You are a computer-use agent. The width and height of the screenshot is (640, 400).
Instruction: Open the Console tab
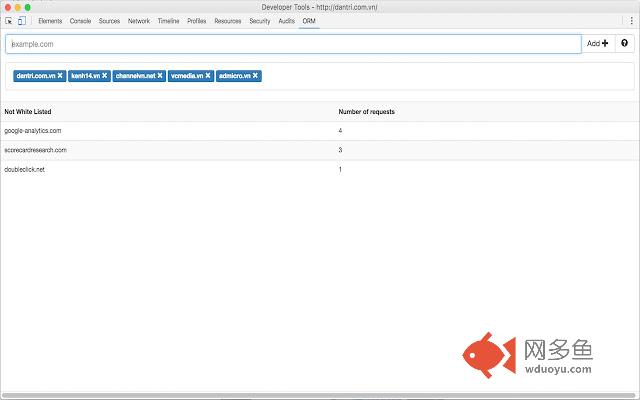click(x=80, y=21)
